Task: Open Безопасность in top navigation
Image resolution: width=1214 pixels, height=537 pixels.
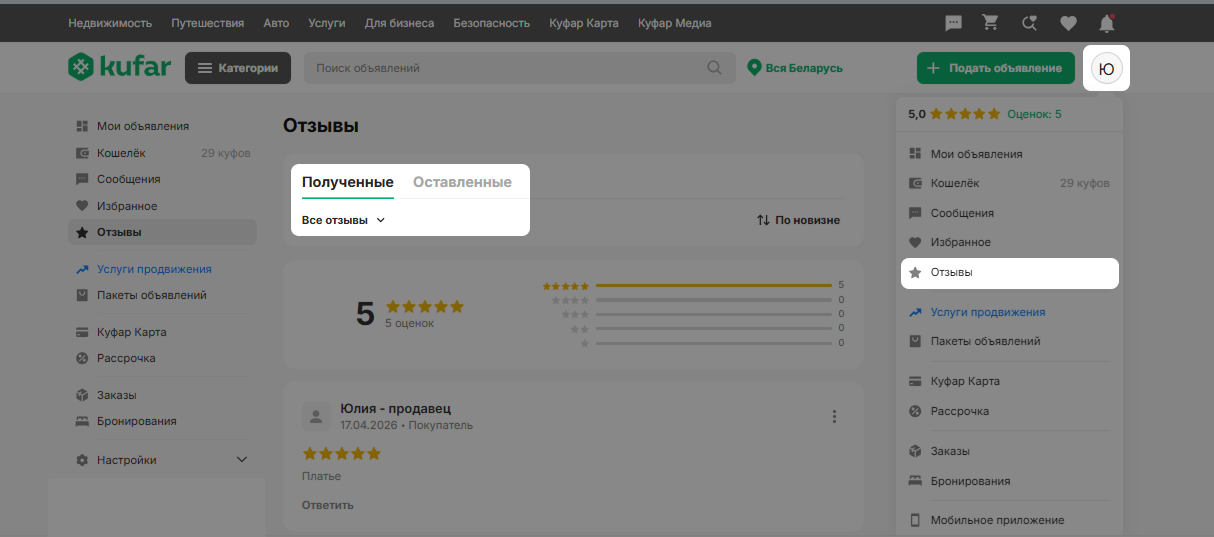Action: (x=491, y=22)
